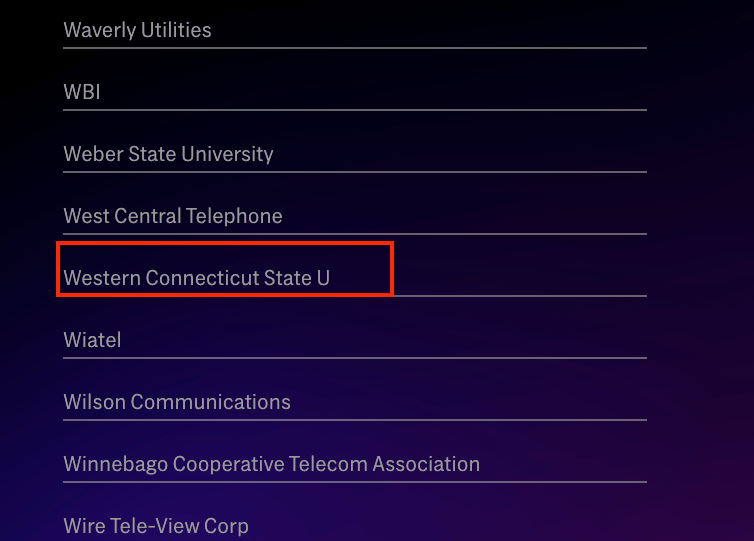Open the Waverly Utilities link
Screen dimensions: 754x541
pos(138,30)
